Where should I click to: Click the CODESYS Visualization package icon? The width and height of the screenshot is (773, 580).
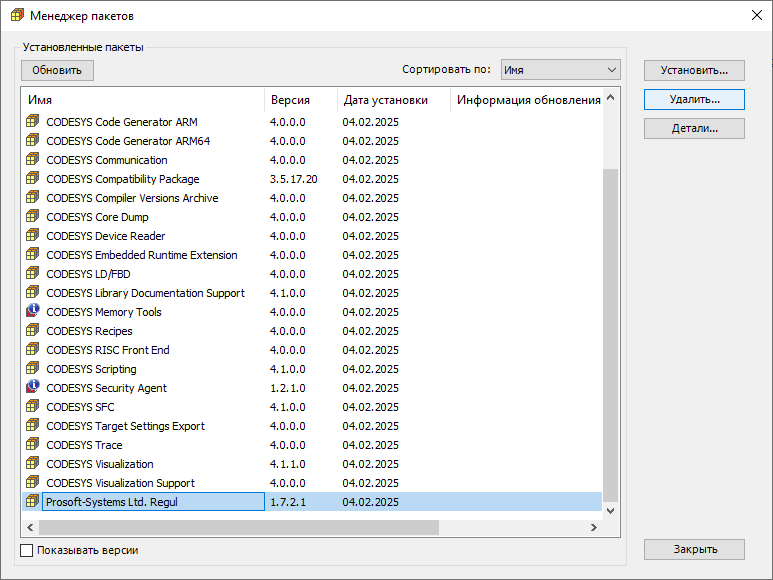pos(33,464)
